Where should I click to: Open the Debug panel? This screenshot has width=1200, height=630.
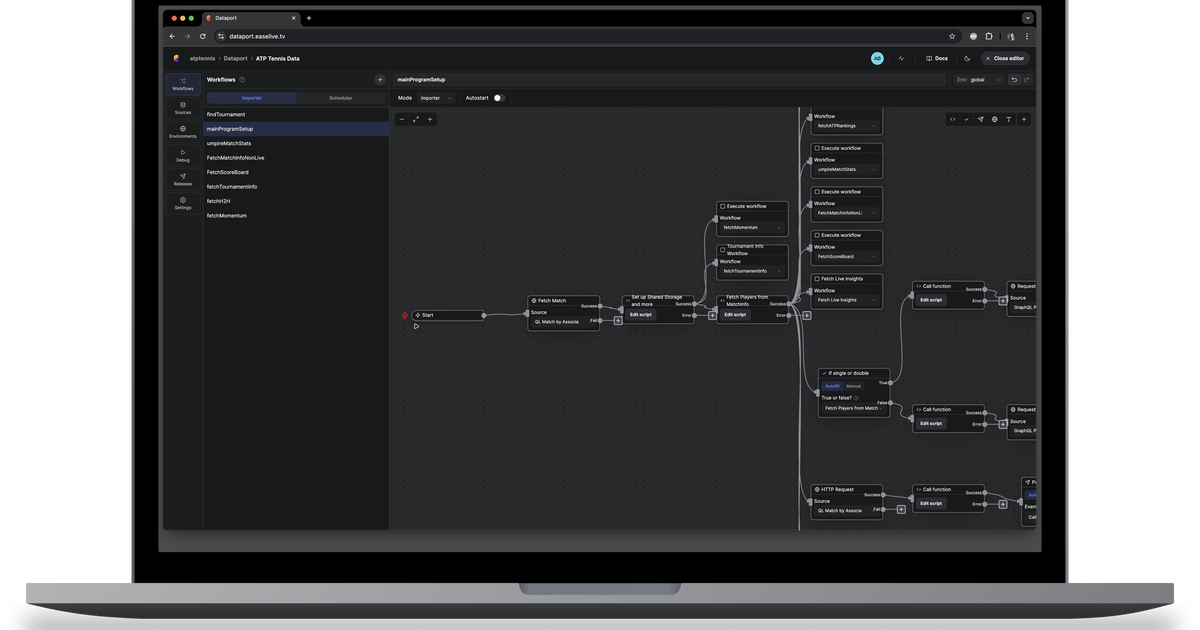[x=183, y=157]
